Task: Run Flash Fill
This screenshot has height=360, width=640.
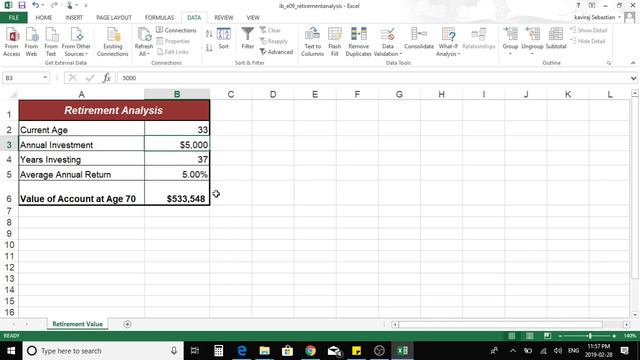Action: point(334,42)
